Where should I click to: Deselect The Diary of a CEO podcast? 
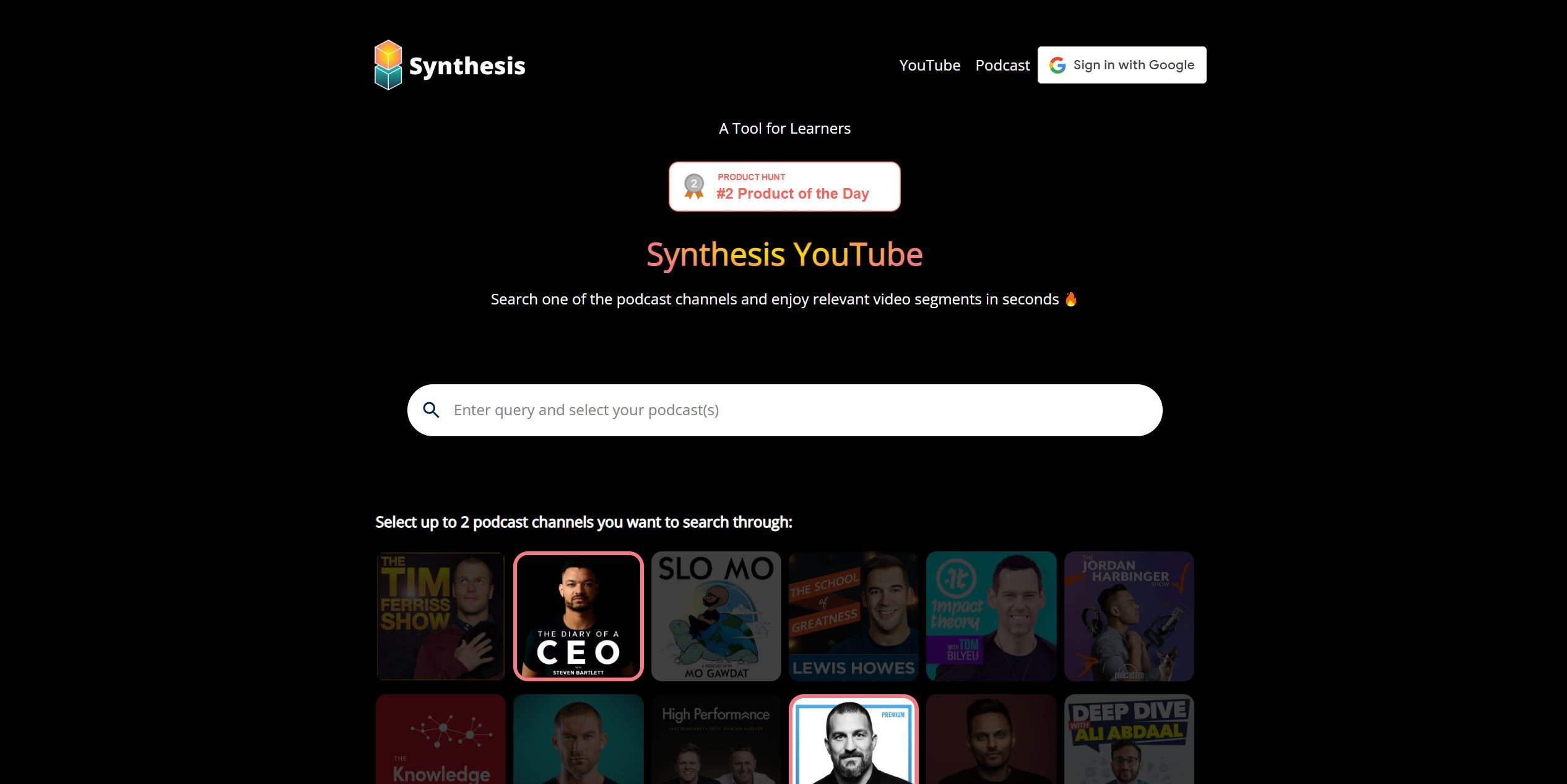pos(578,615)
